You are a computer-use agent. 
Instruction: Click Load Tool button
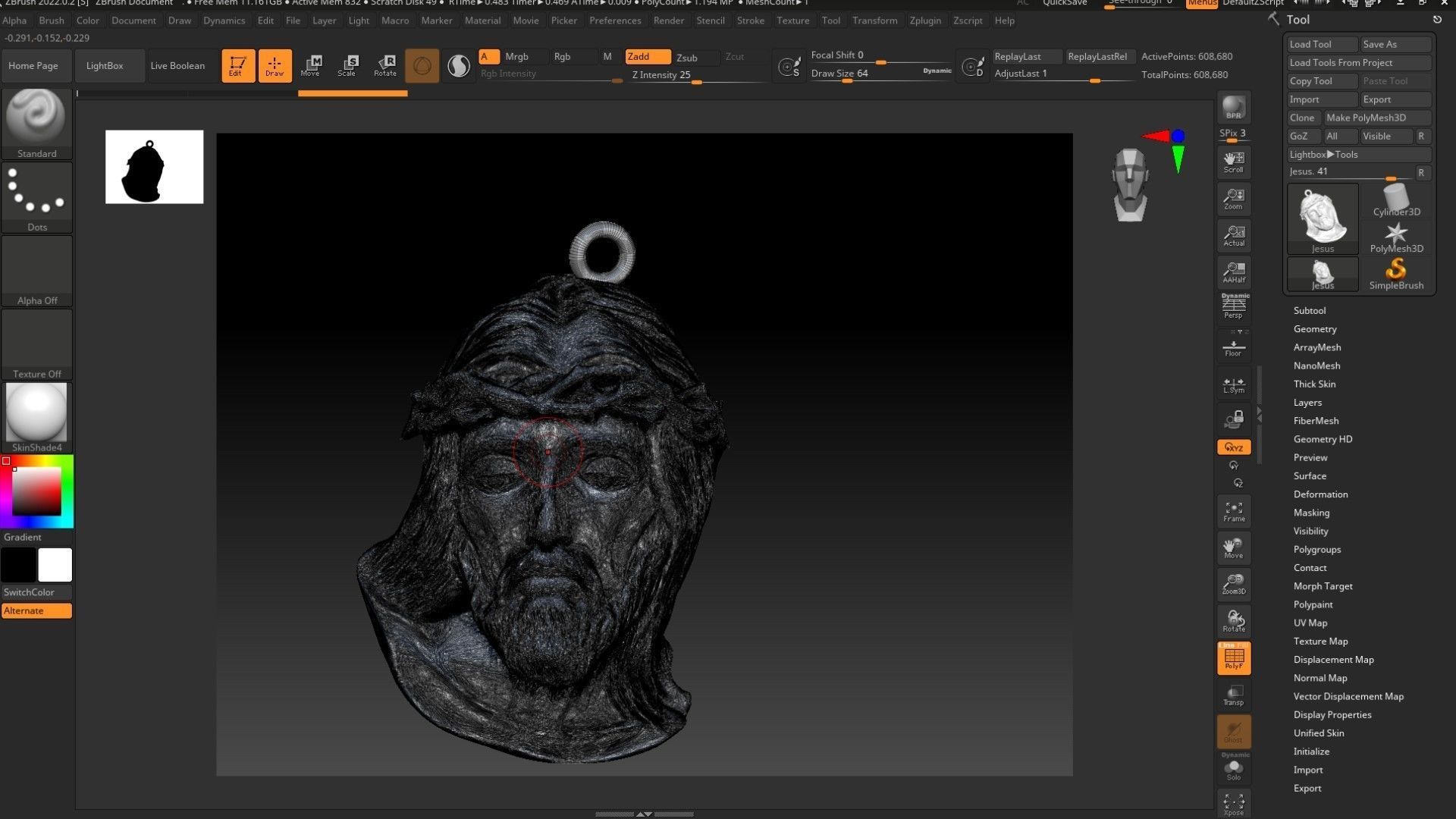pyautogui.click(x=1322, y=44)
